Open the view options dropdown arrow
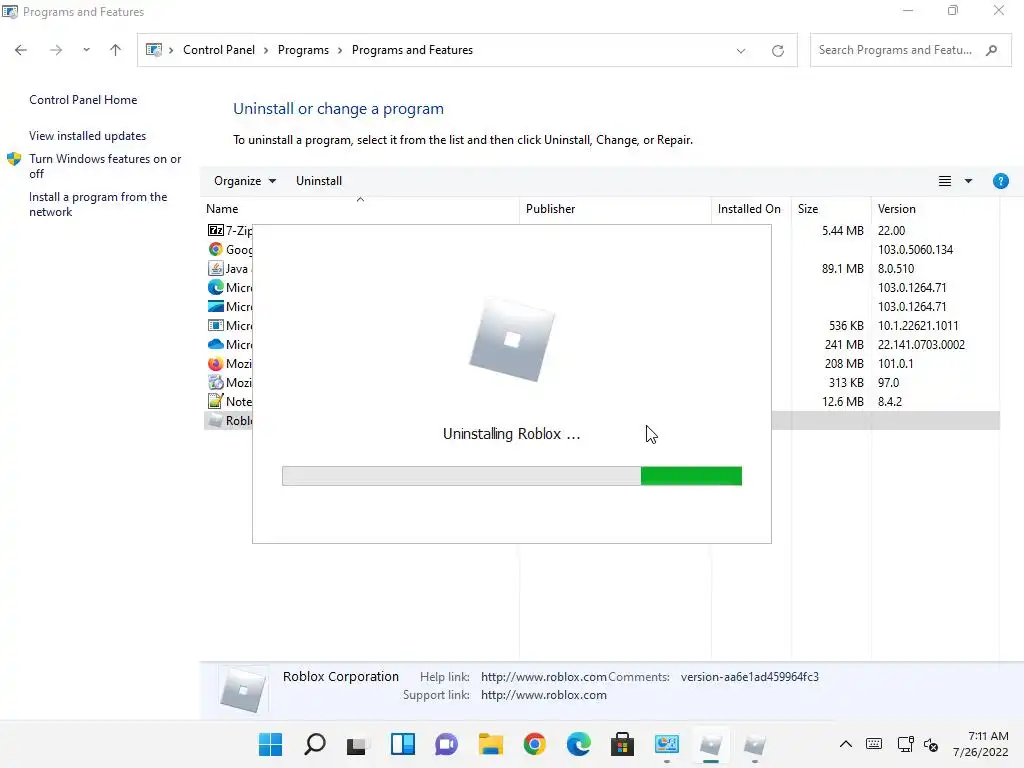The image size is (1024, 768). coord(968,181)
